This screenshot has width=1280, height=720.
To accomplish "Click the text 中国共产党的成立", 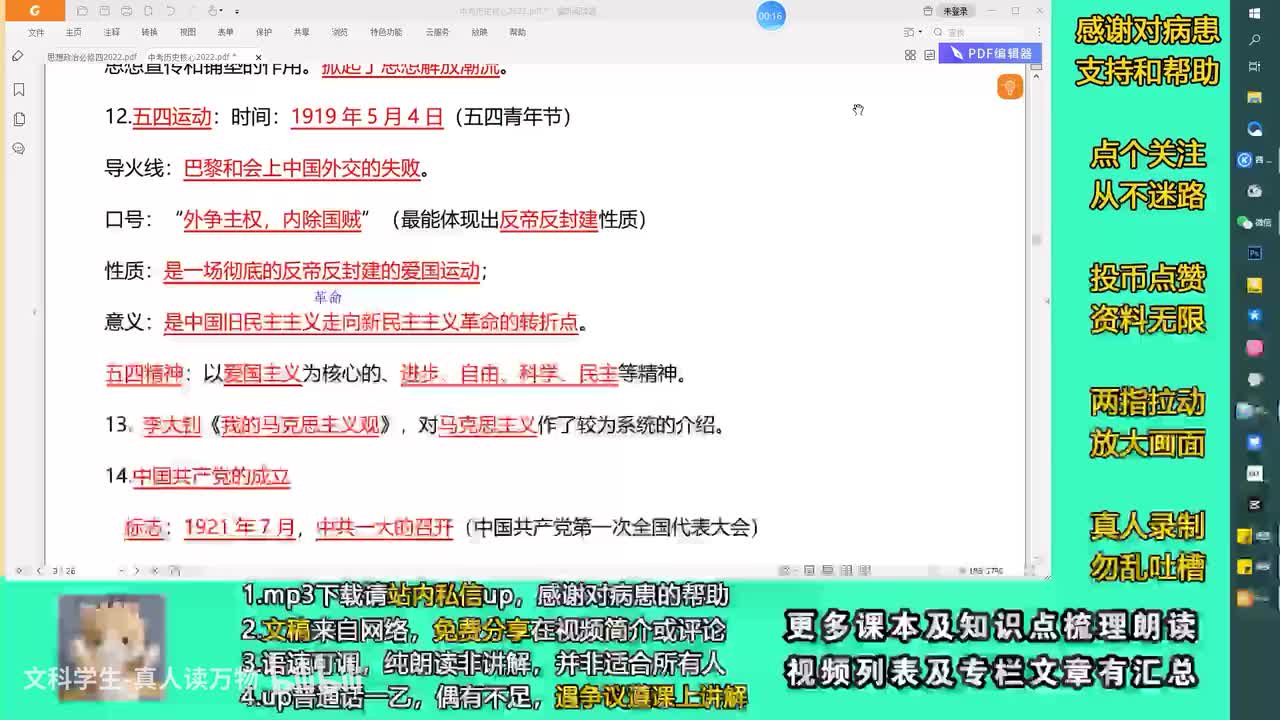I will (x=211, y=476).
